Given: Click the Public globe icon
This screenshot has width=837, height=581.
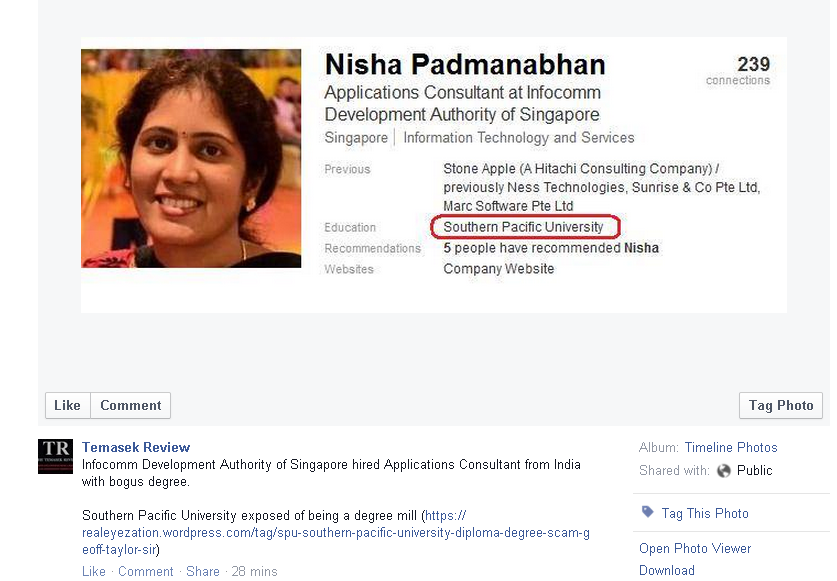Looking at the screenshot, I should click(x=724, y=470).
